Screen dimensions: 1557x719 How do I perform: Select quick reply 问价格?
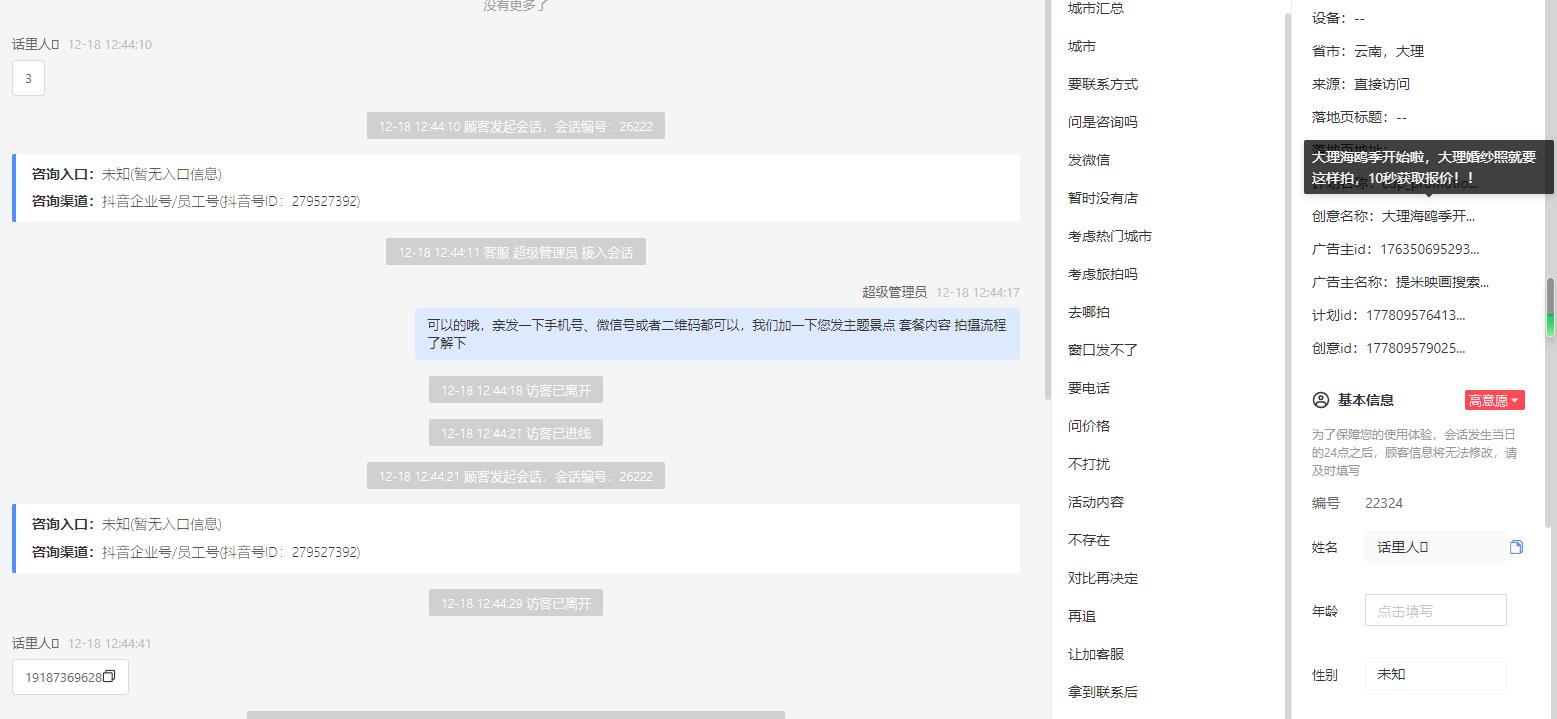point(1088,426)
